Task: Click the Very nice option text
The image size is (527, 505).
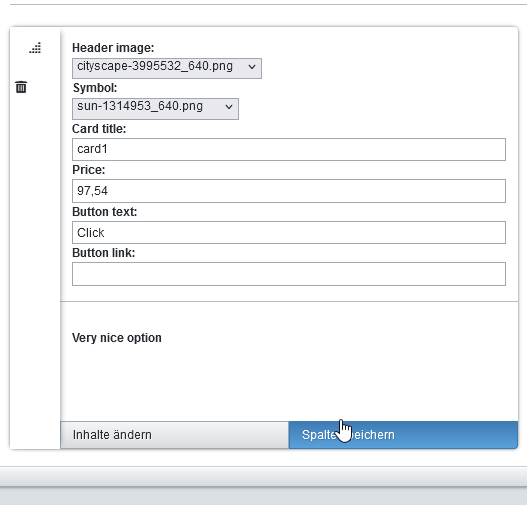Action: click(117, 338)
